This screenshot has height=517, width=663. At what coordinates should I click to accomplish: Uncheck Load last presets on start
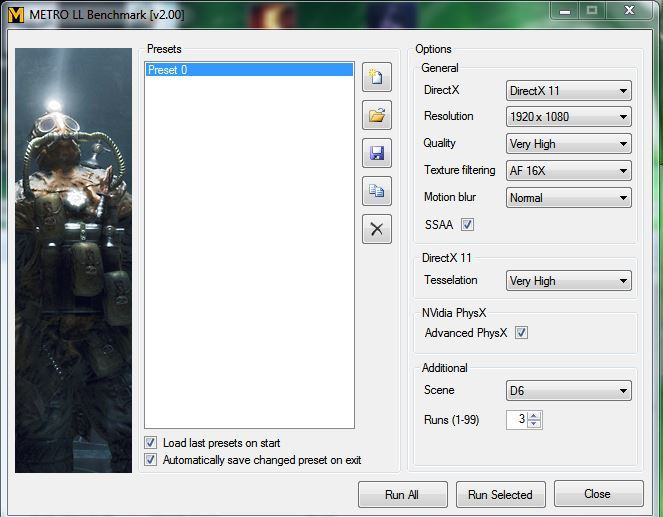[x=151, y=443]
